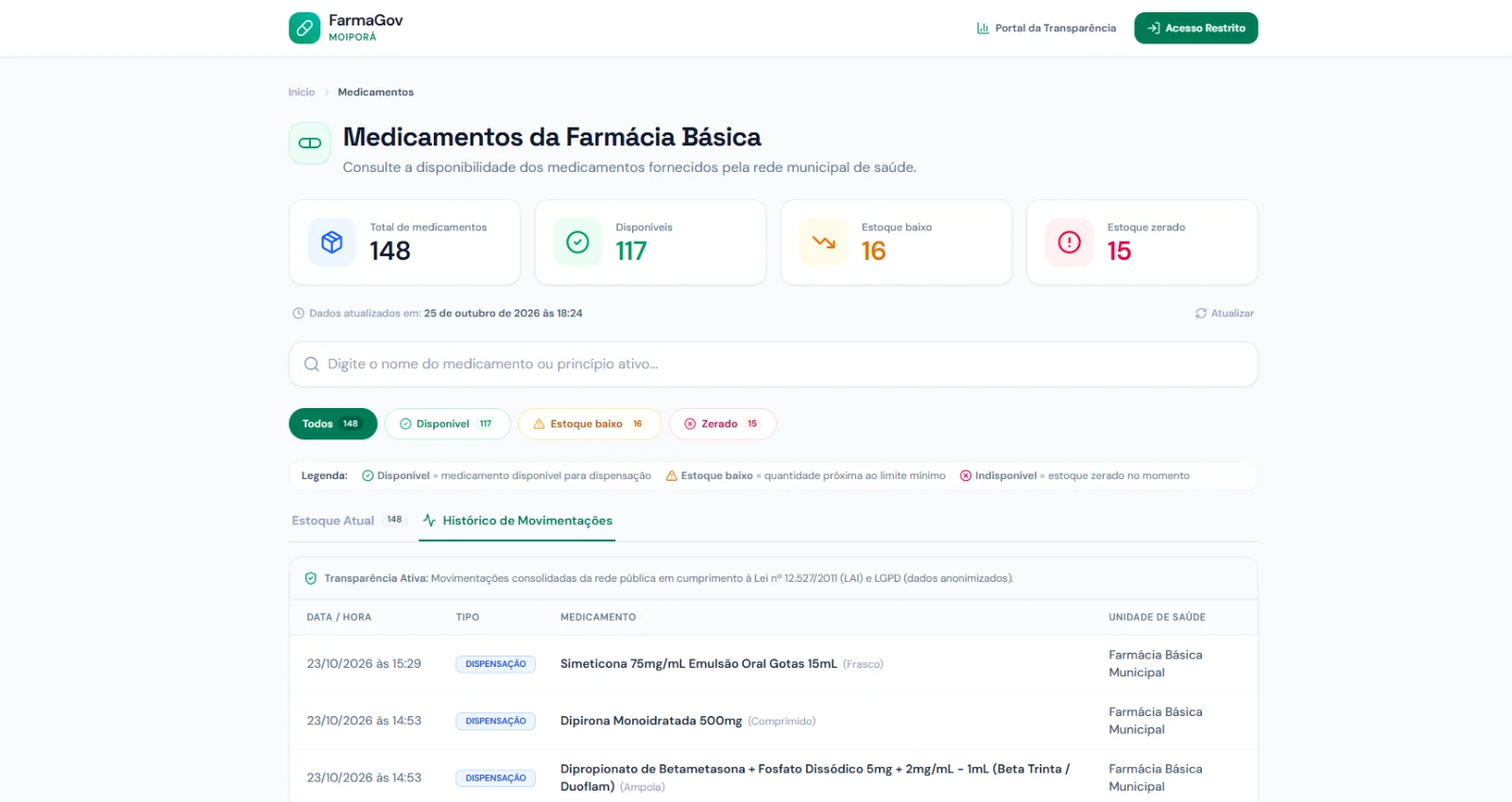Click the Simeticona 75mg/mL row medication name

tap(698, 664)
